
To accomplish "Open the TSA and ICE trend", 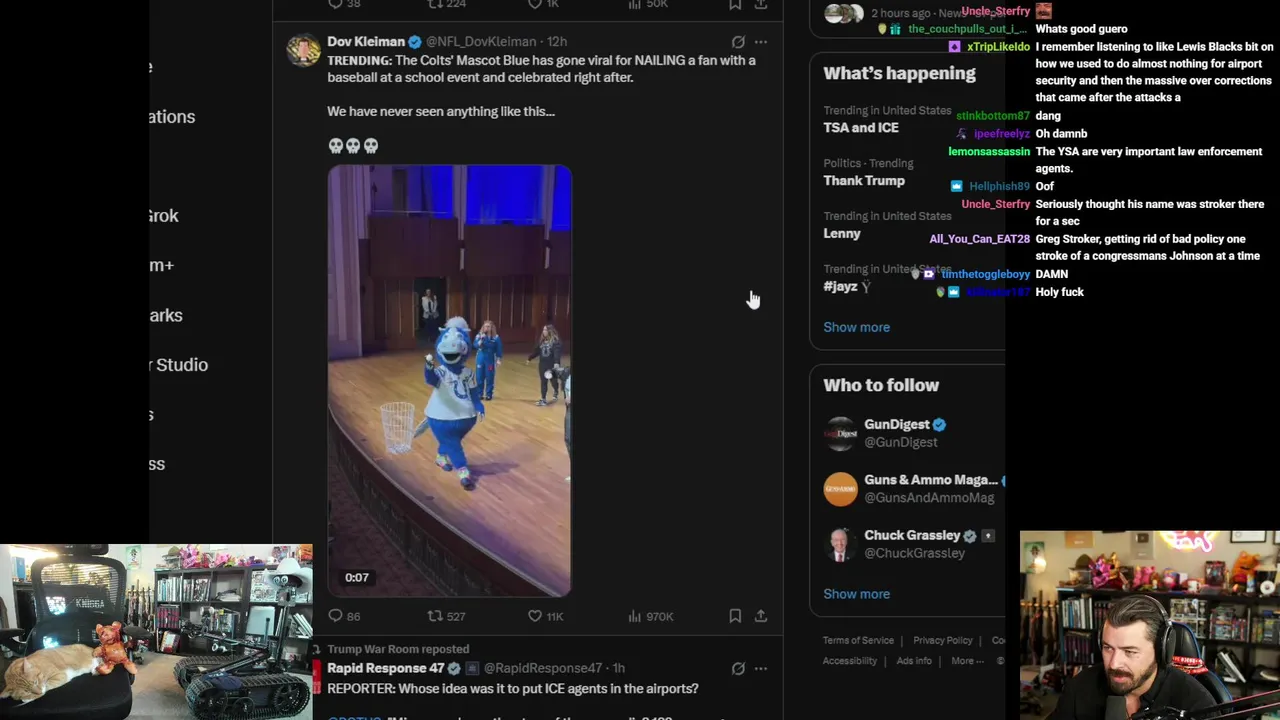I will (861, 128).
